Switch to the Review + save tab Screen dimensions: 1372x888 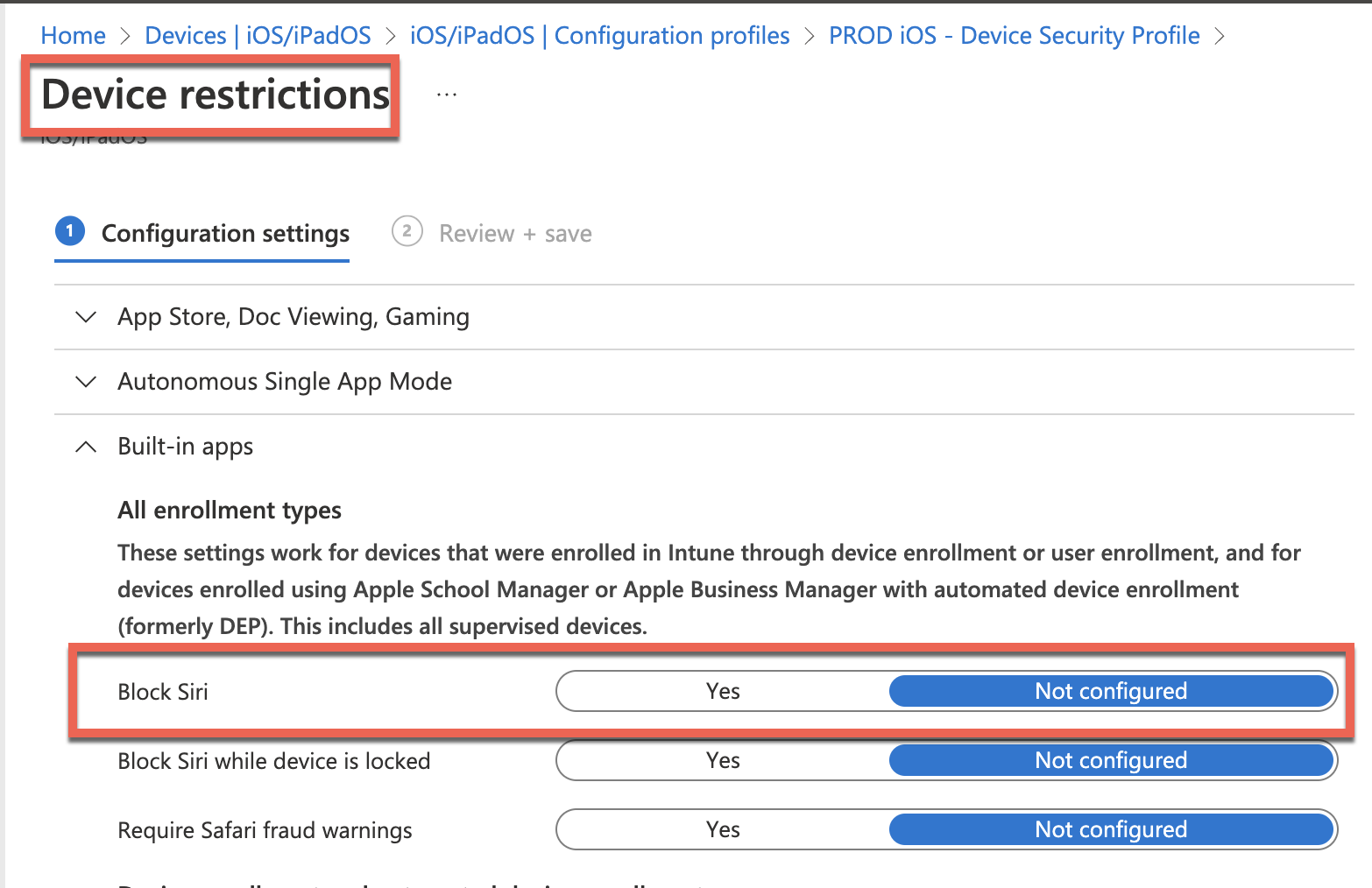(x=515, y=234)
